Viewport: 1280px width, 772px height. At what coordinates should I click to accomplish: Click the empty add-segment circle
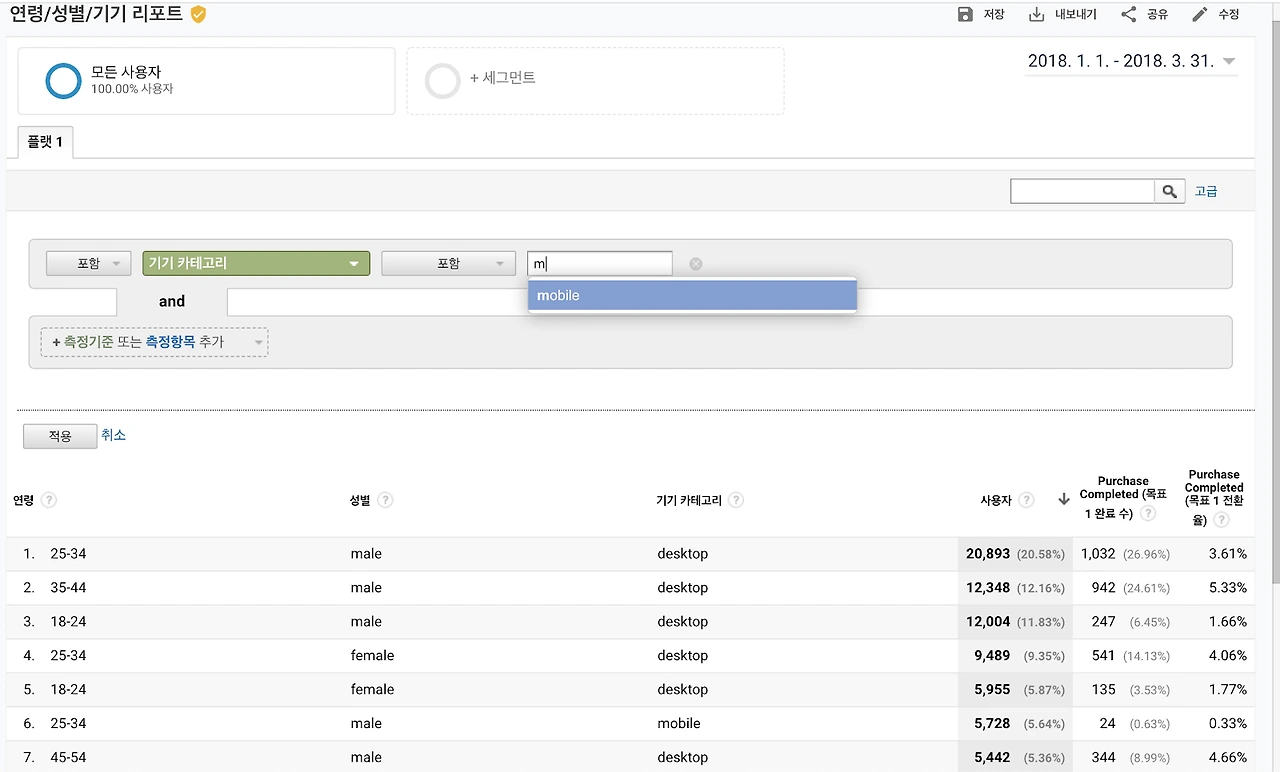(x=442, y=81)
